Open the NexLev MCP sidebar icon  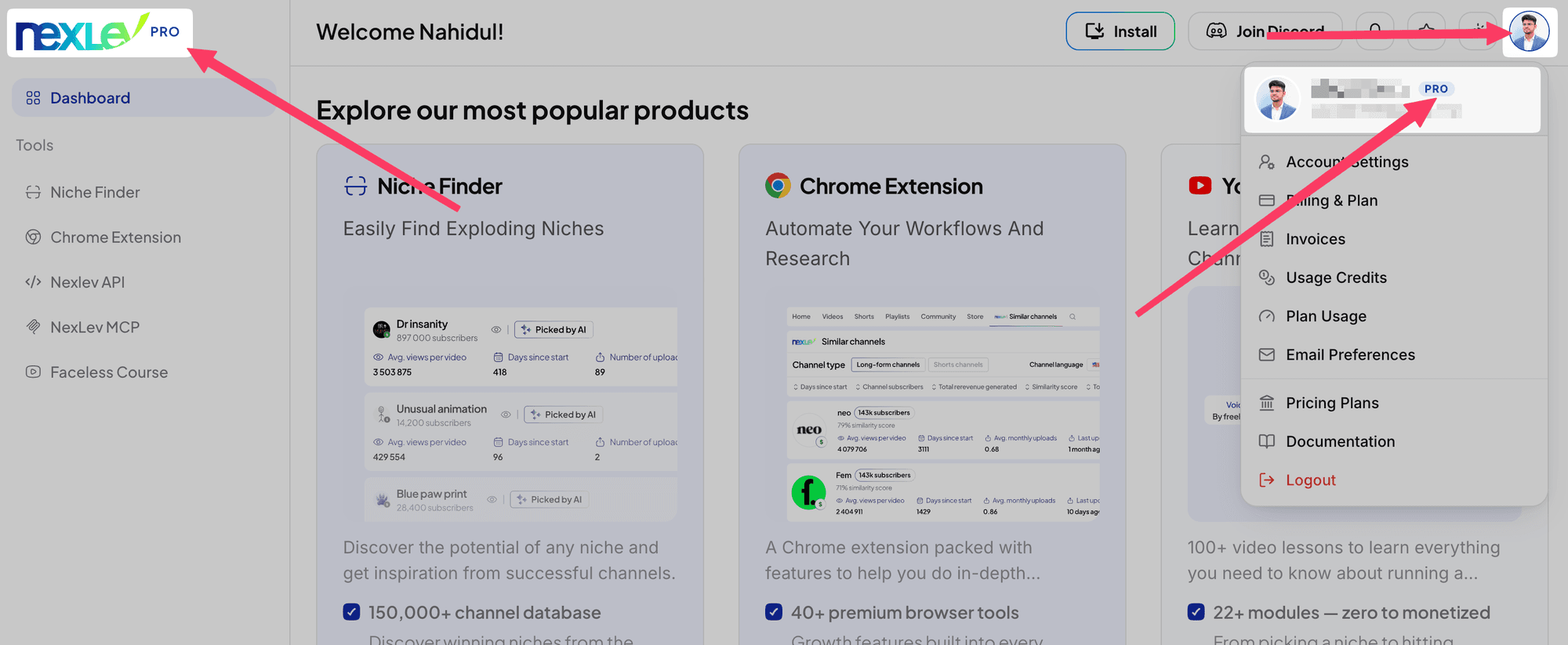tap(33, 327)
